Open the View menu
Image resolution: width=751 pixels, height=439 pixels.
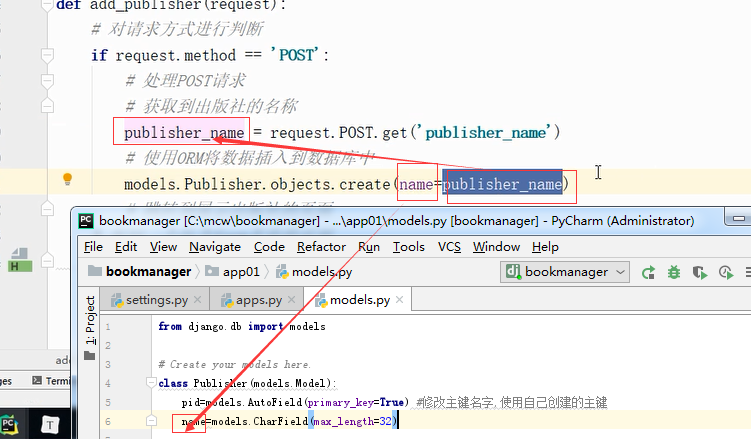[163, 247]
